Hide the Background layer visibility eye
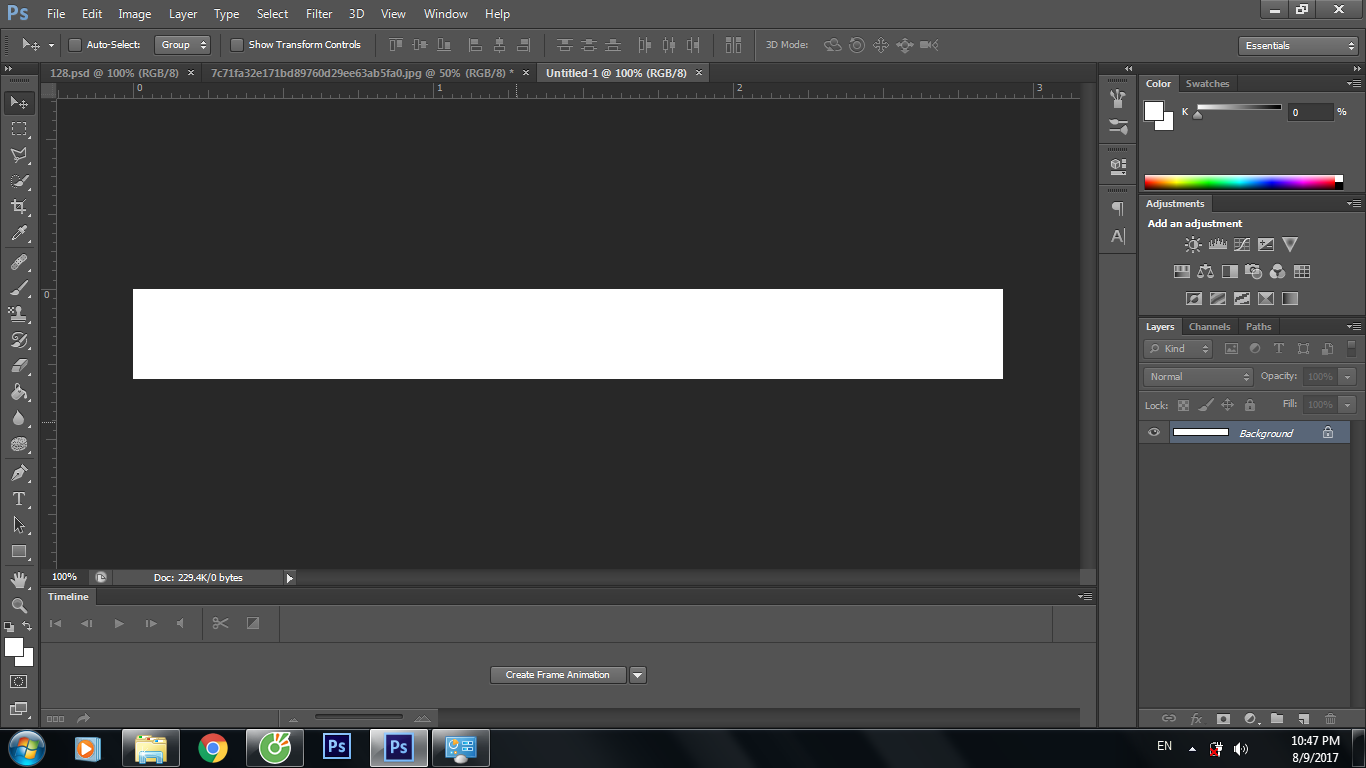The image size is (1366, 768). tap(1154, 433)
